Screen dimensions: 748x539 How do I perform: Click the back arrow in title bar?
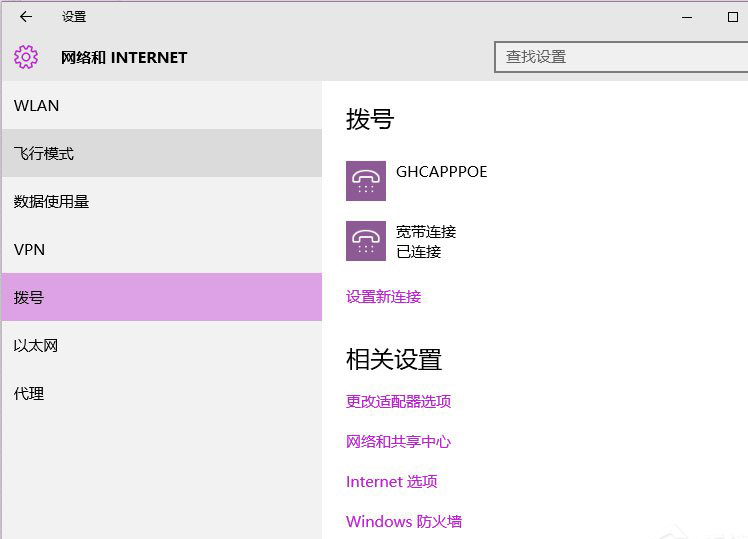(x=26, y=17)
